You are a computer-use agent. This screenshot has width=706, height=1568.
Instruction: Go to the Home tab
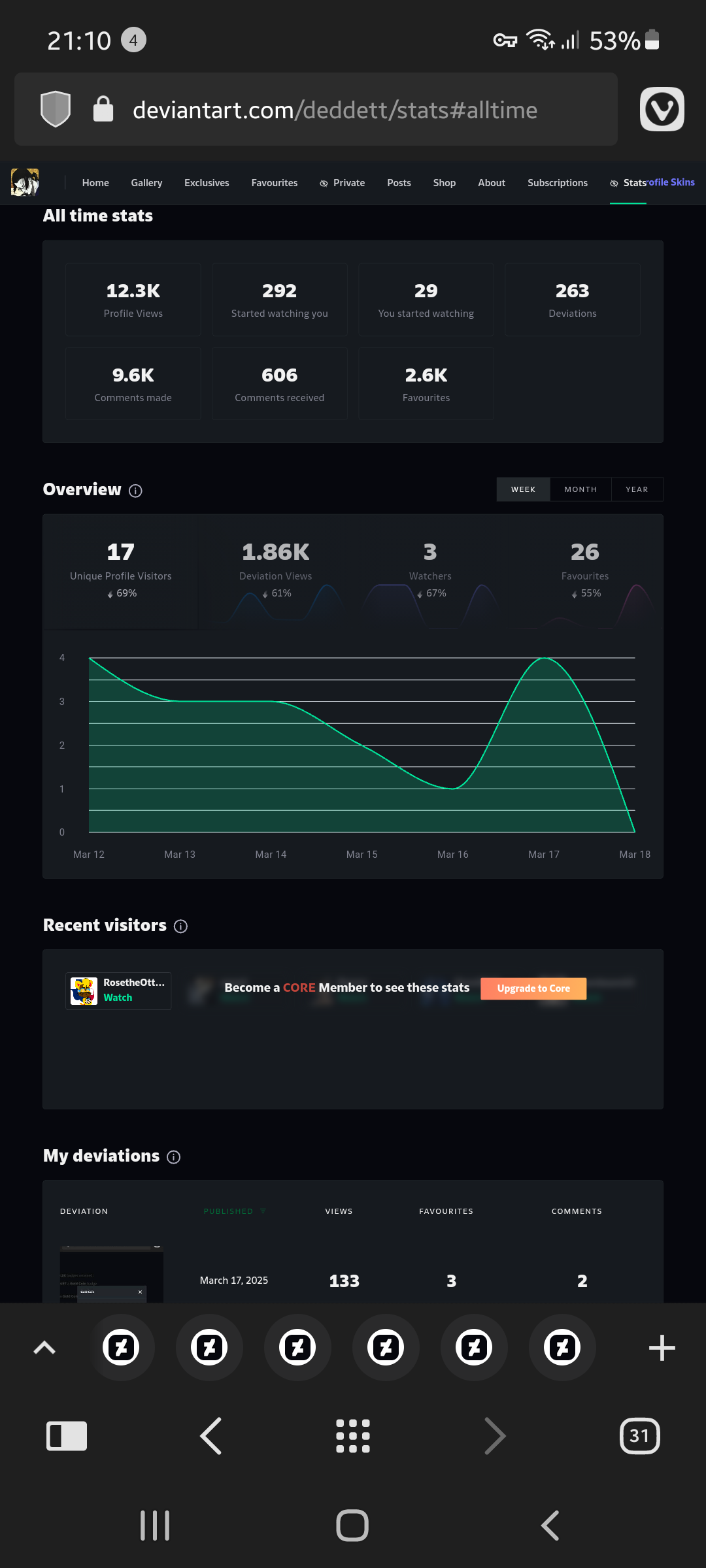click(95, 183)
